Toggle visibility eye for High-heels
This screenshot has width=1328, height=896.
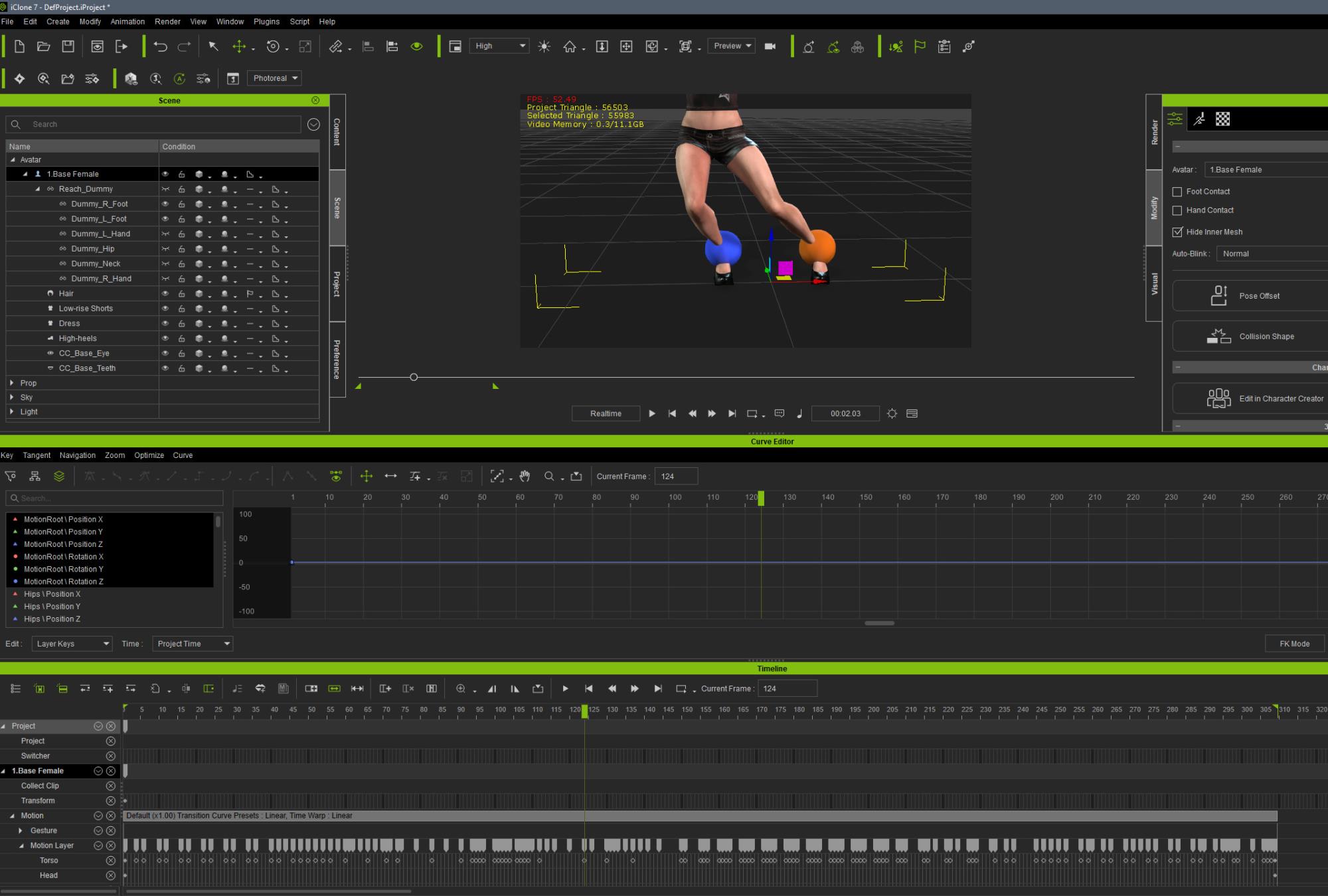(165, 338)
